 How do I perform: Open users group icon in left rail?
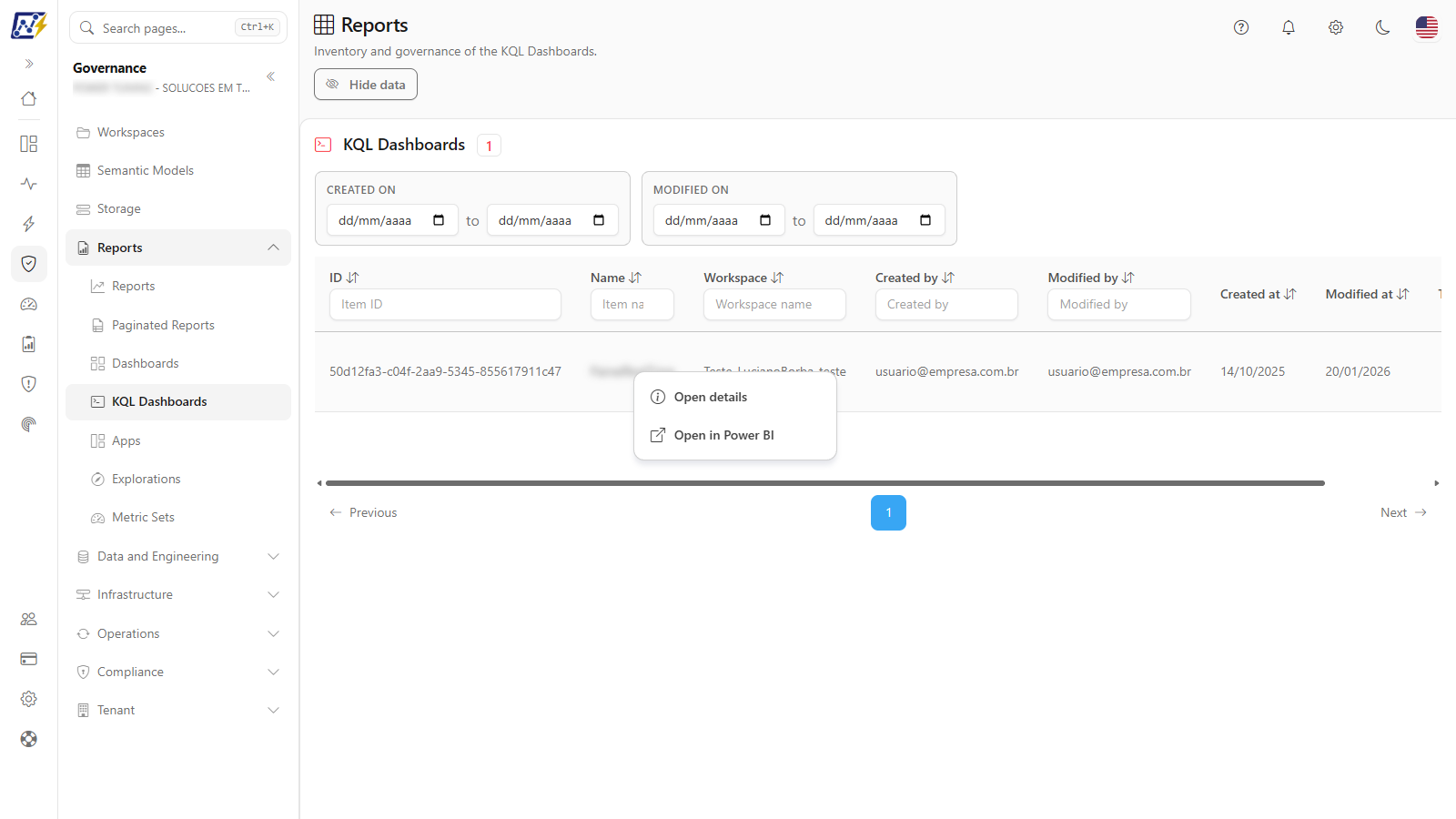(x=29, y=619)
